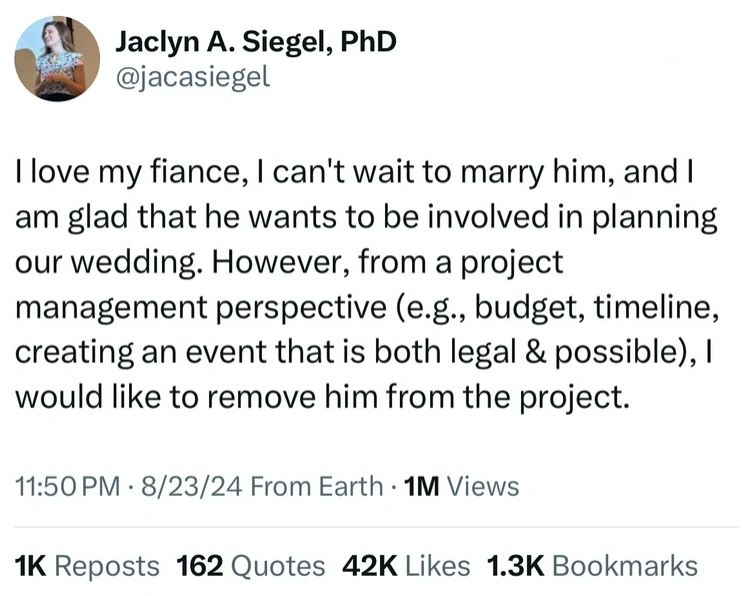Show the 42K Likes list
Viewport: 750px width, 596px height.
[x=405, y=565]
